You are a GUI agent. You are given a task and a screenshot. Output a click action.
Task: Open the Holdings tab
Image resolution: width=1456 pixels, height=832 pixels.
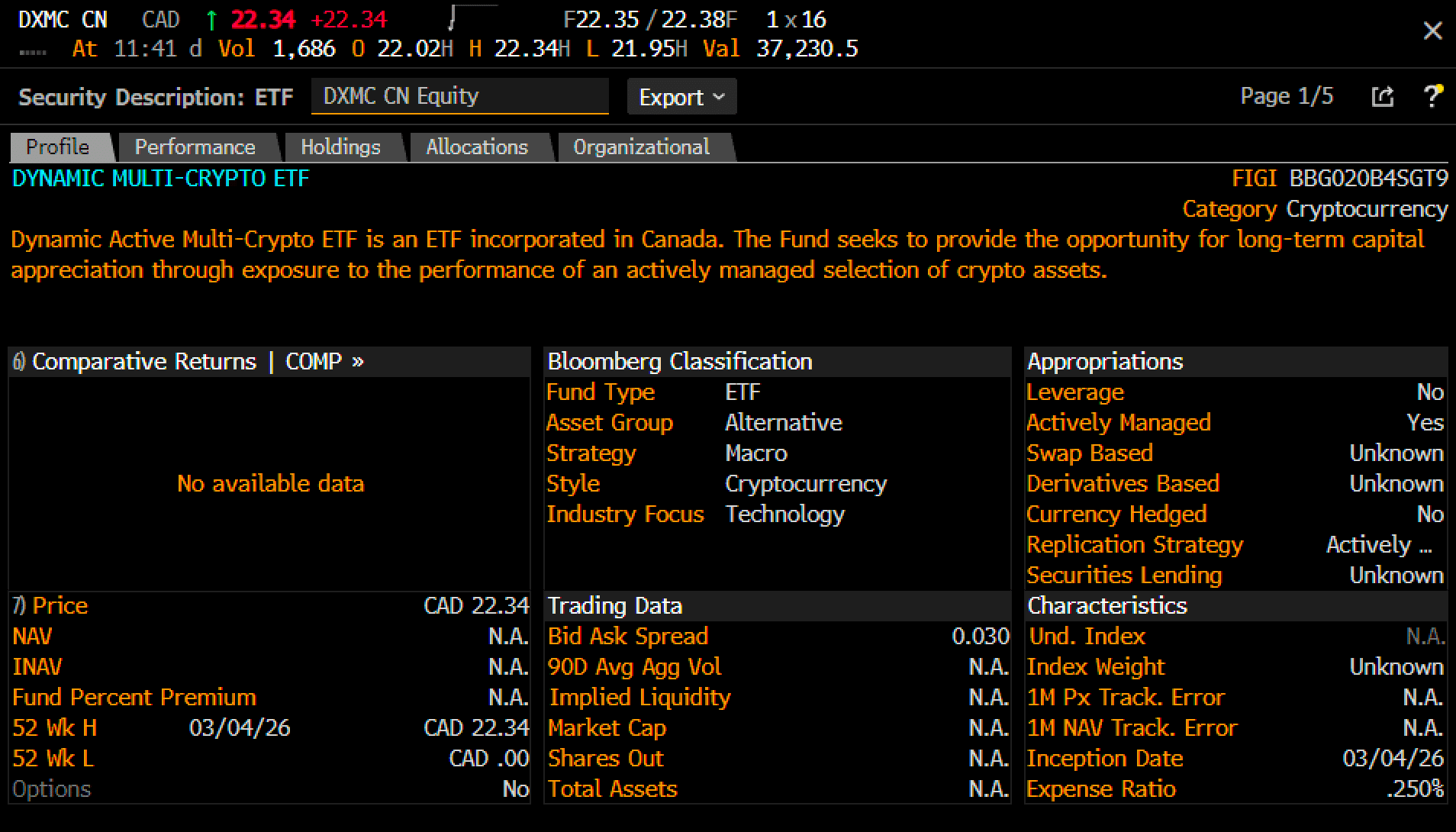click(x=341, y=146)
